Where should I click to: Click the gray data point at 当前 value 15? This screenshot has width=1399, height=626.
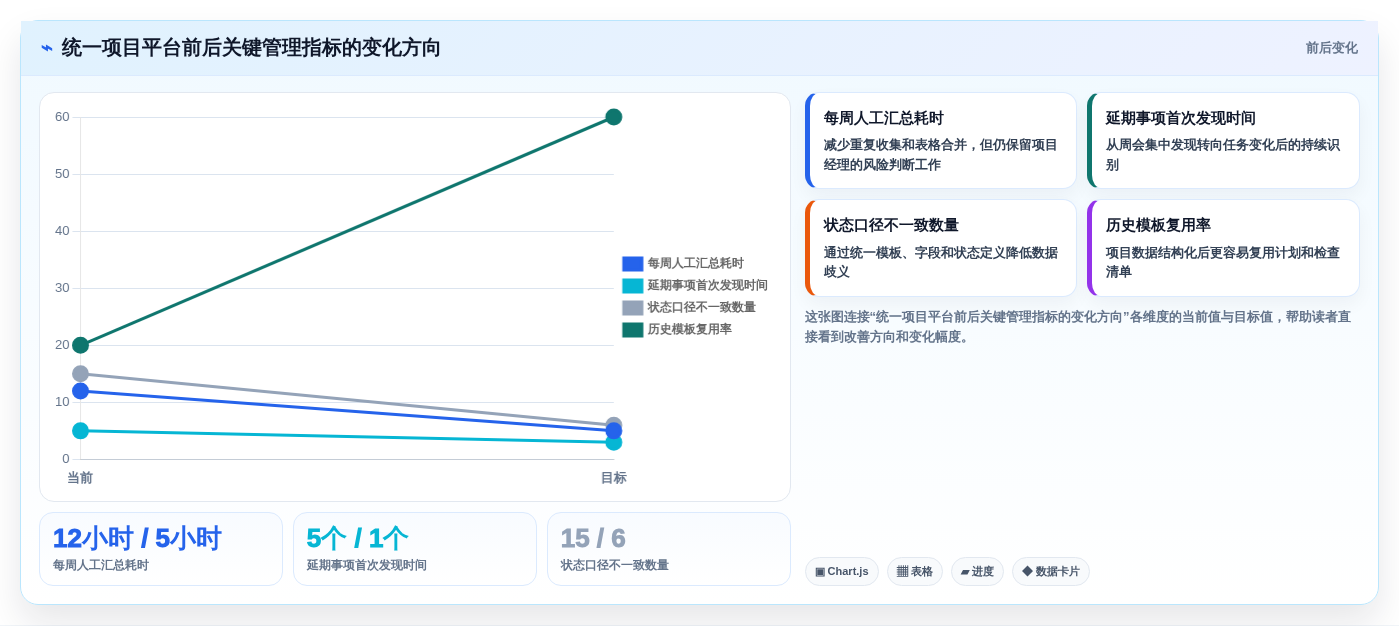click(80, 373)
